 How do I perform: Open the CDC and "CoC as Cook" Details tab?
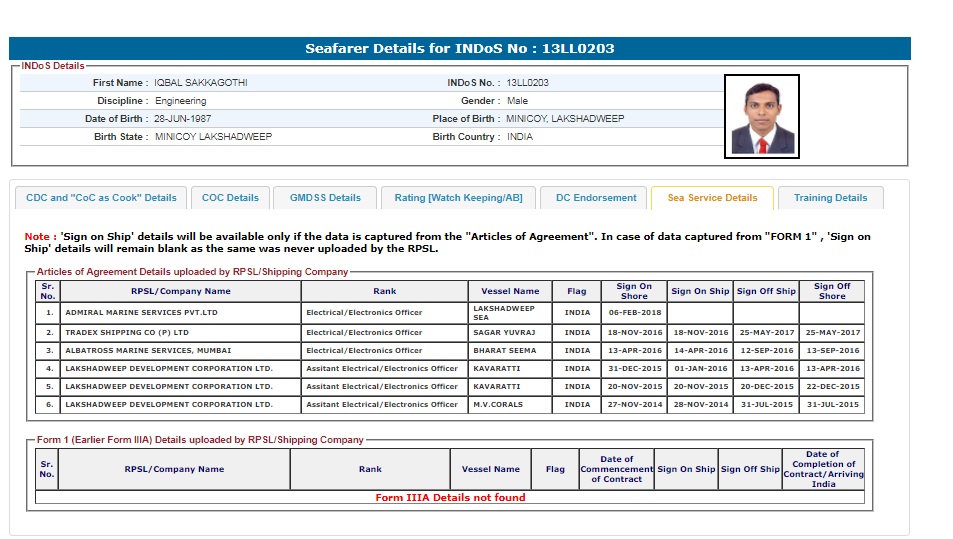[x=101, y=198]
